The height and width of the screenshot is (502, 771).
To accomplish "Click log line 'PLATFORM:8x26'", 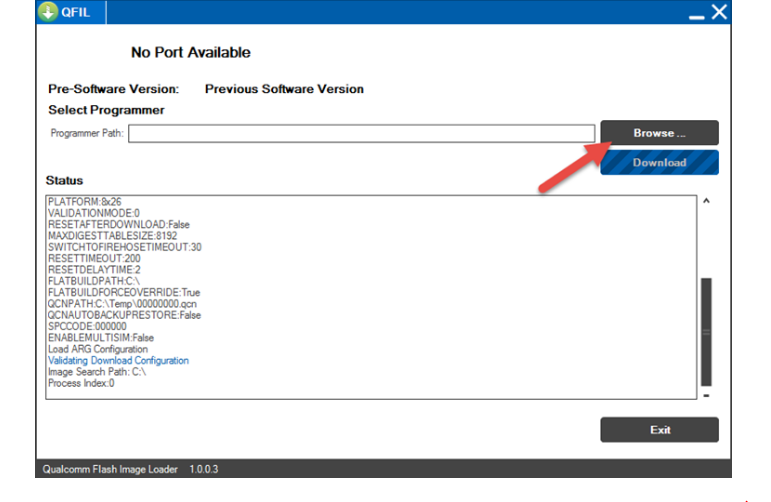I will pyautogui.click(x=85, y=202).
